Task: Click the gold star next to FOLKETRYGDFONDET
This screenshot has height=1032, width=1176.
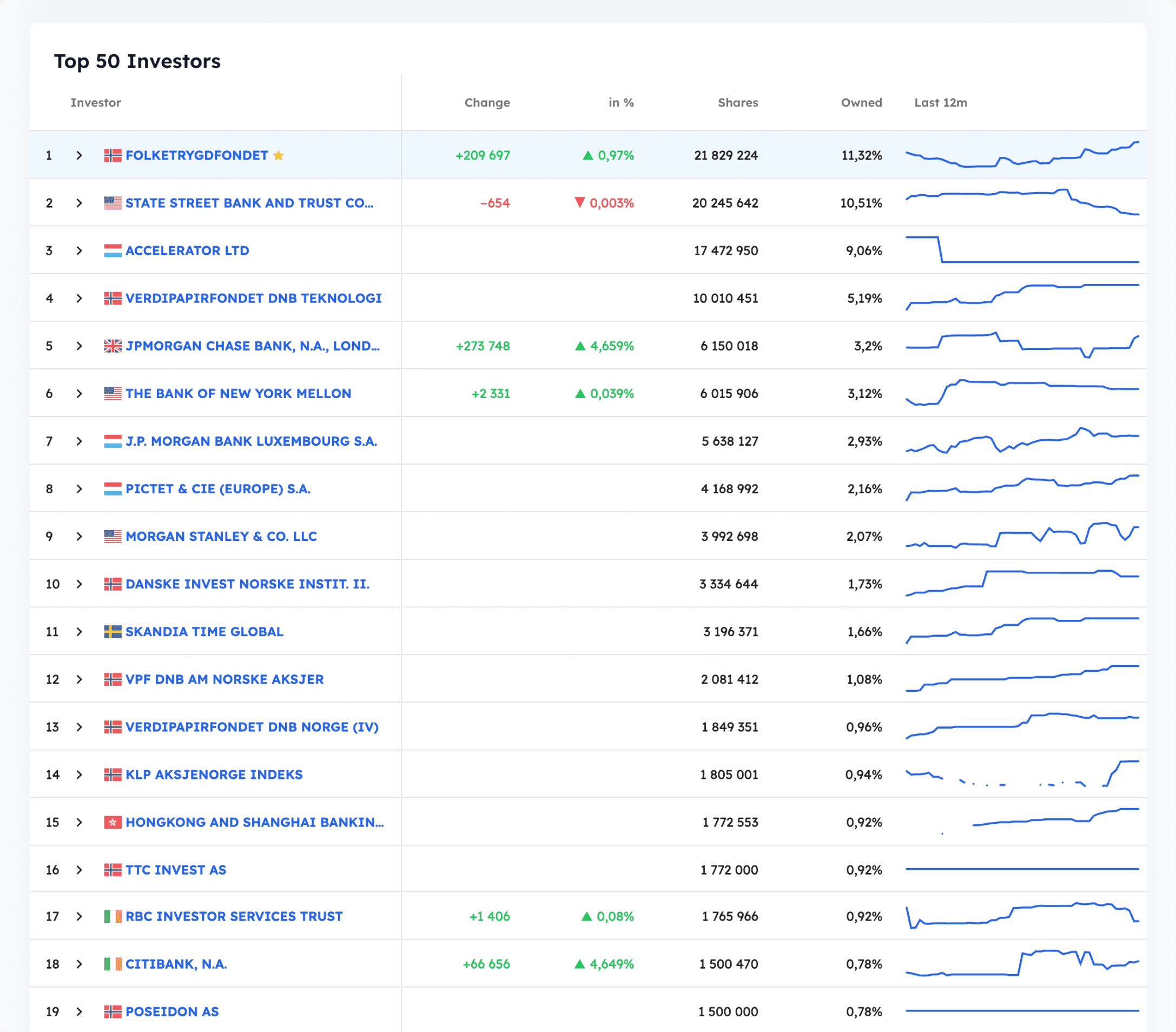Action: [x=279, y=155]
